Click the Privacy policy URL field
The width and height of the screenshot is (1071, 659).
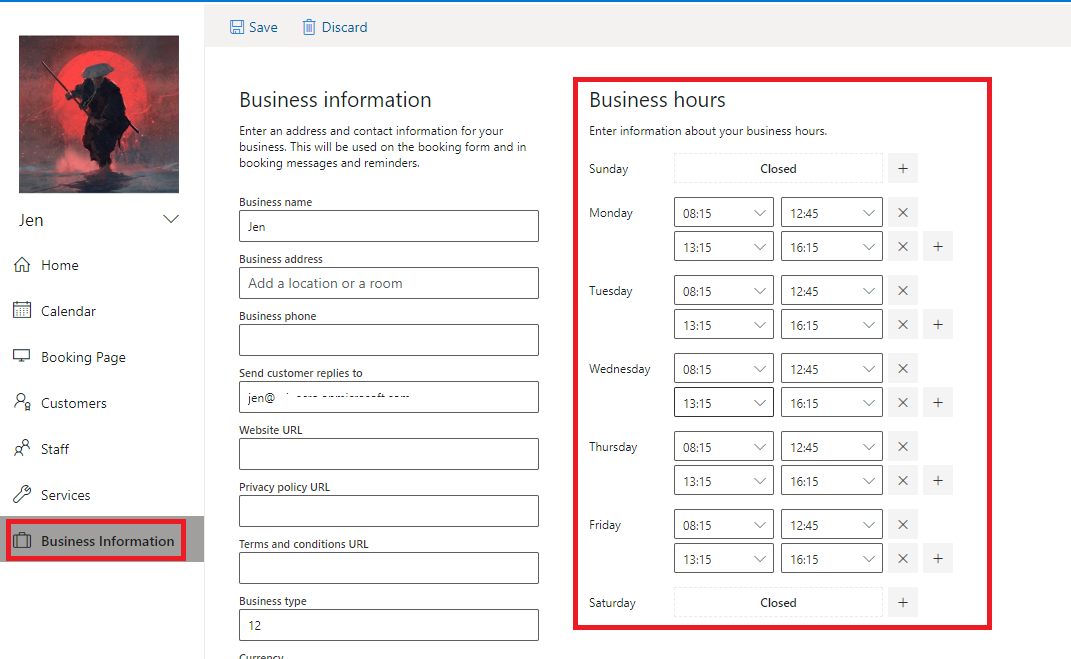pos(389,511)
